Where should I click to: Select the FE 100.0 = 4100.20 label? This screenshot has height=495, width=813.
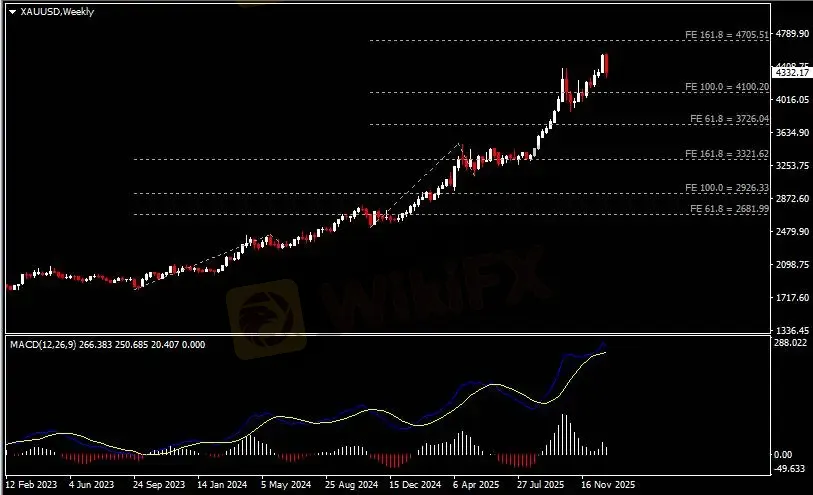point(726,87)
